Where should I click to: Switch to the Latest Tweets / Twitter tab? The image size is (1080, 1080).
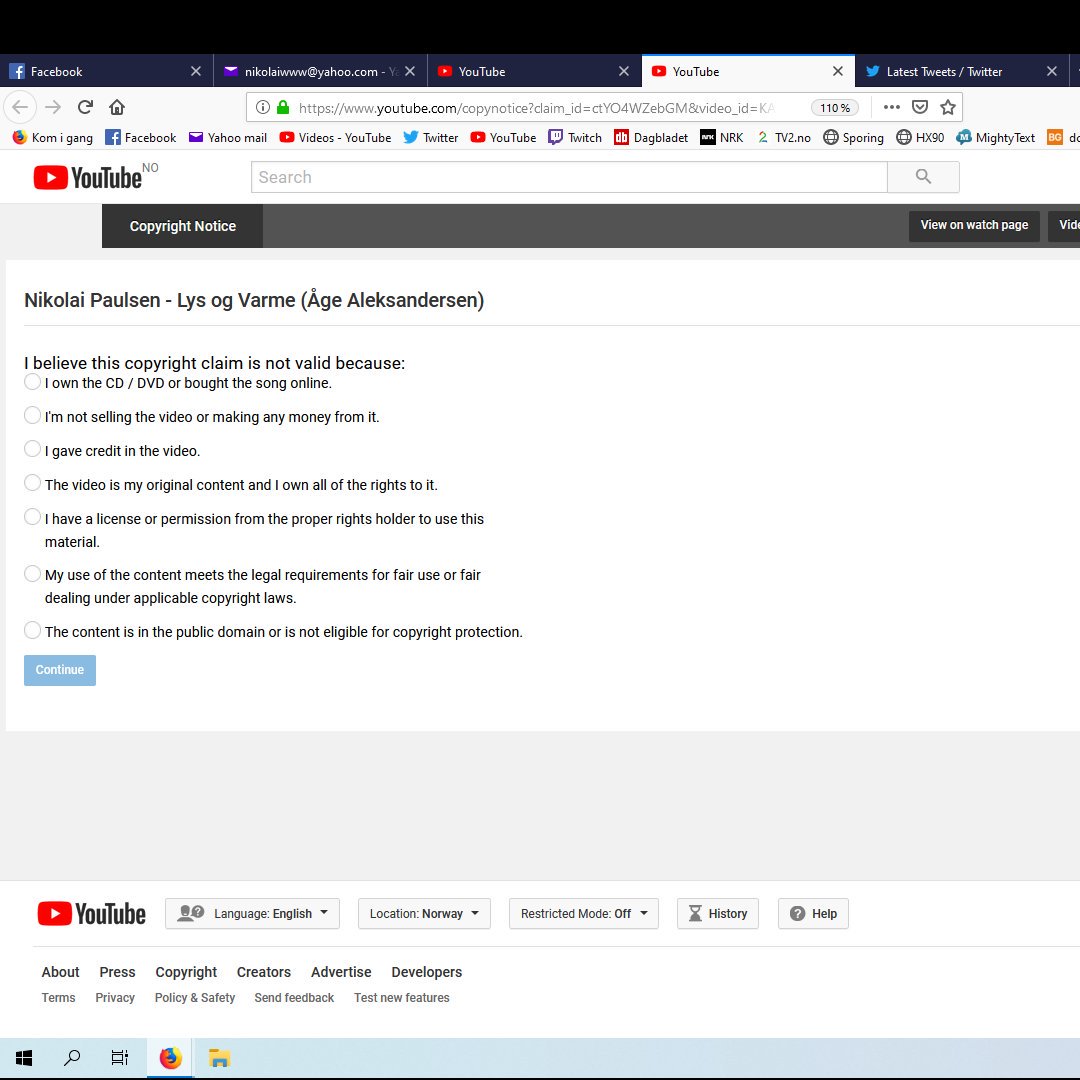click(x=962, y=71)
